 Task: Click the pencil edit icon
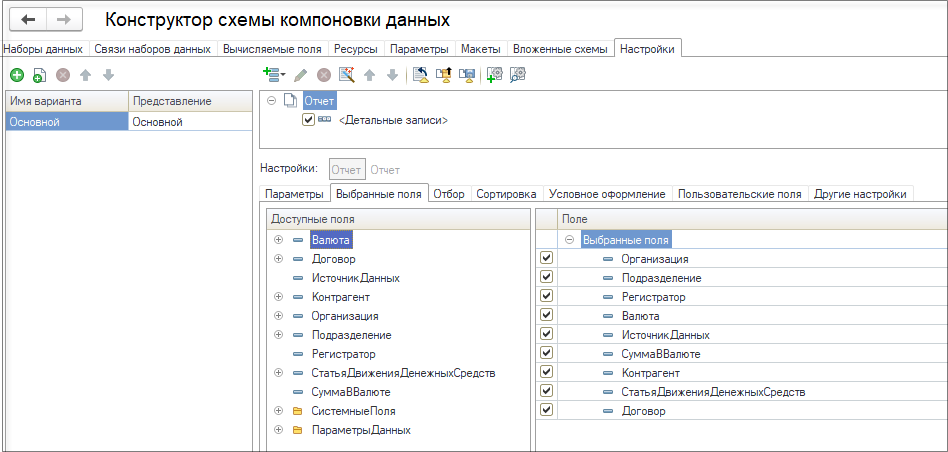tap(300, 75)
